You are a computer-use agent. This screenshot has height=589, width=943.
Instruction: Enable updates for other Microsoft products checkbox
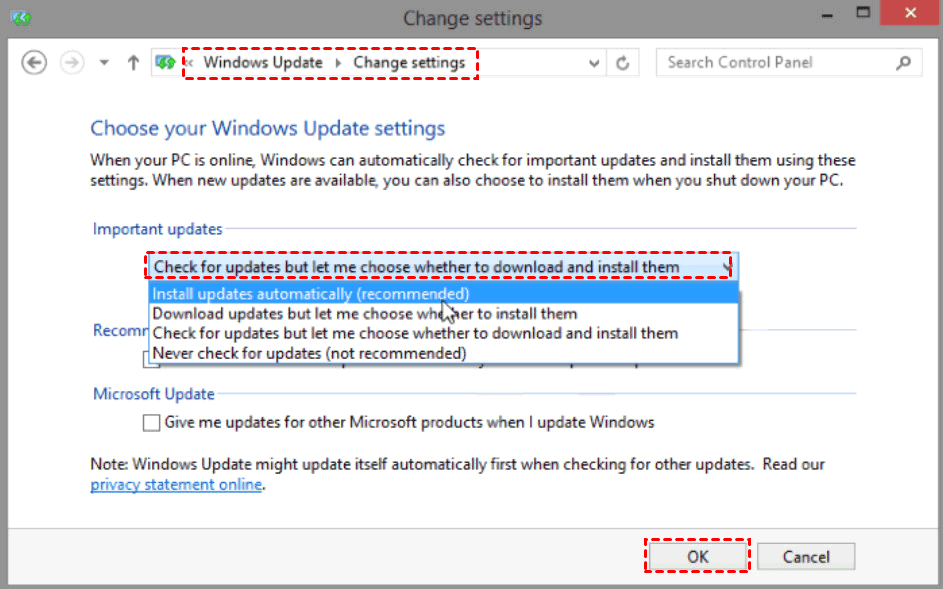(152, 422)
